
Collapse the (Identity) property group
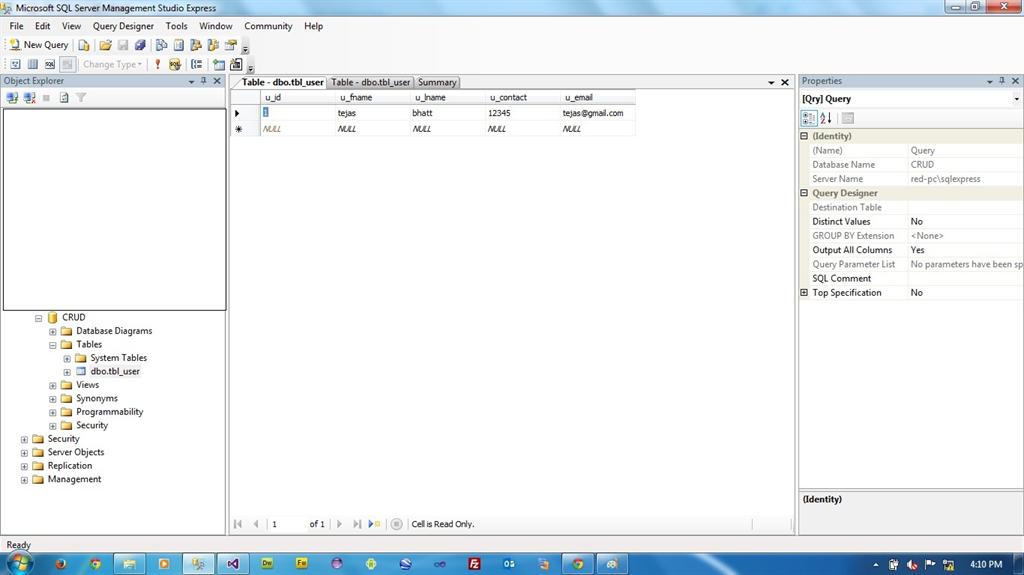click(804, 136)
